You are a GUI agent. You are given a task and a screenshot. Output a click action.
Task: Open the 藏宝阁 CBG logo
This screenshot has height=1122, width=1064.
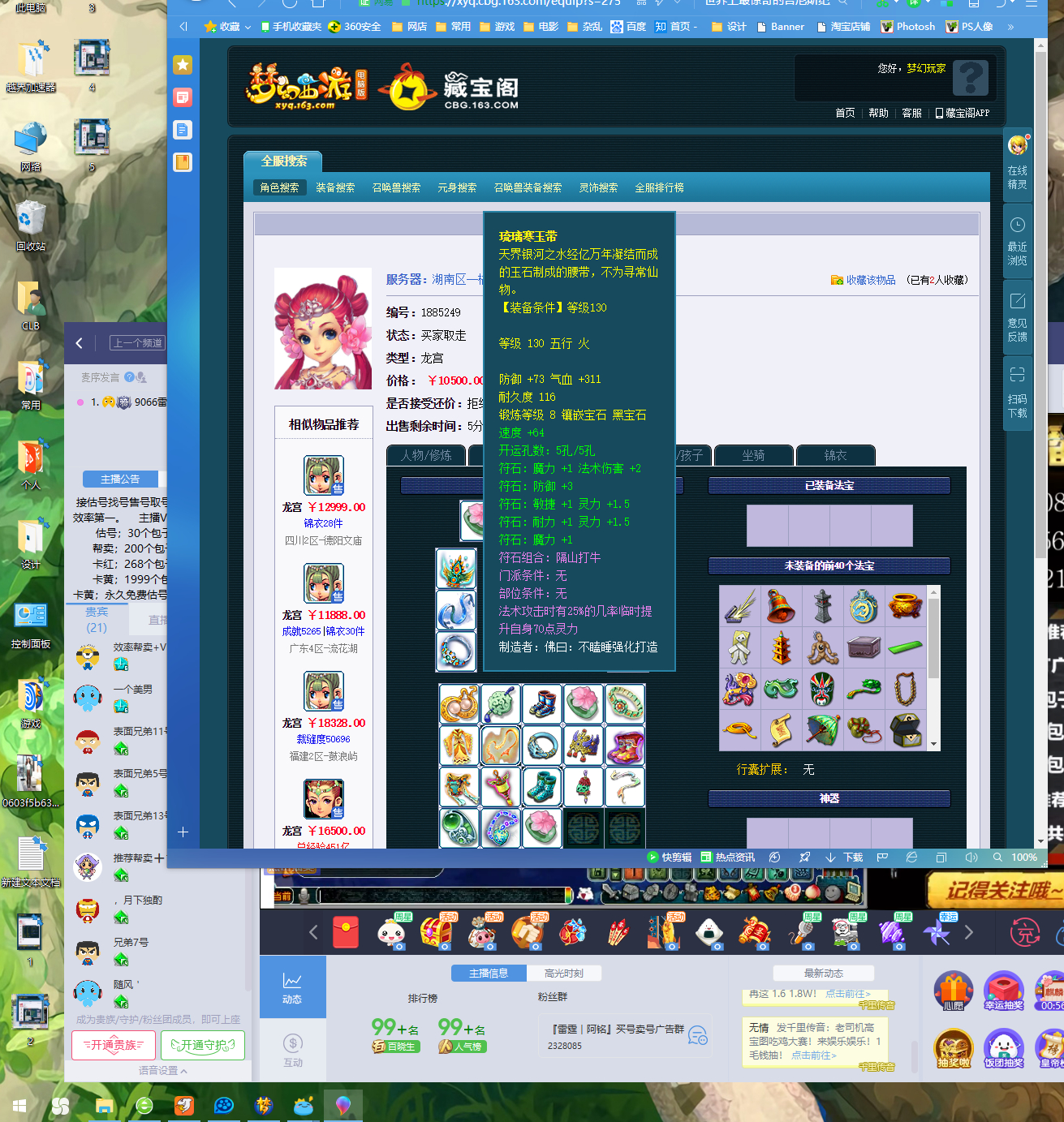[449, 88]
